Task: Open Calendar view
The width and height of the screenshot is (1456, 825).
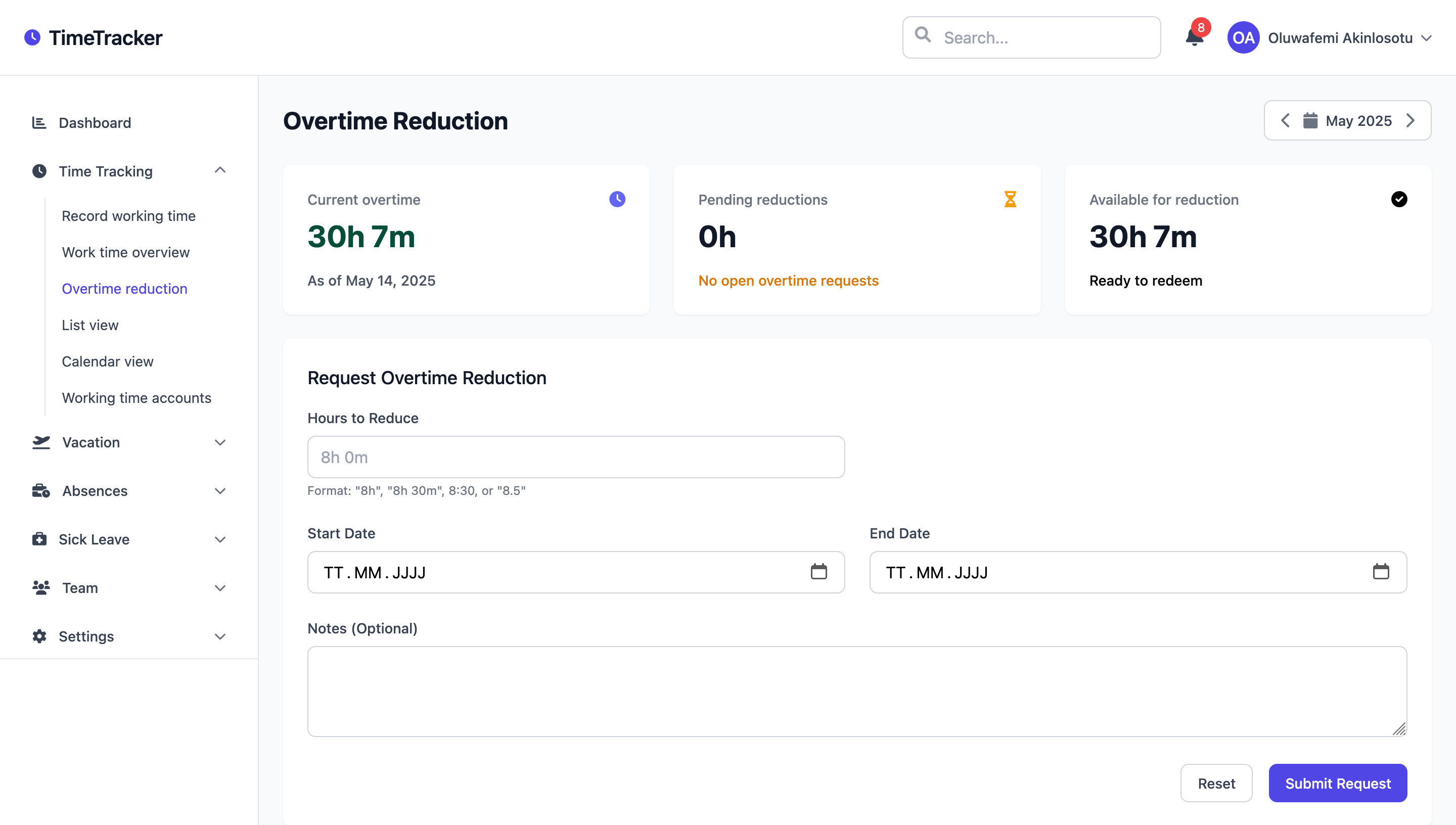Action: click(108, 361)
